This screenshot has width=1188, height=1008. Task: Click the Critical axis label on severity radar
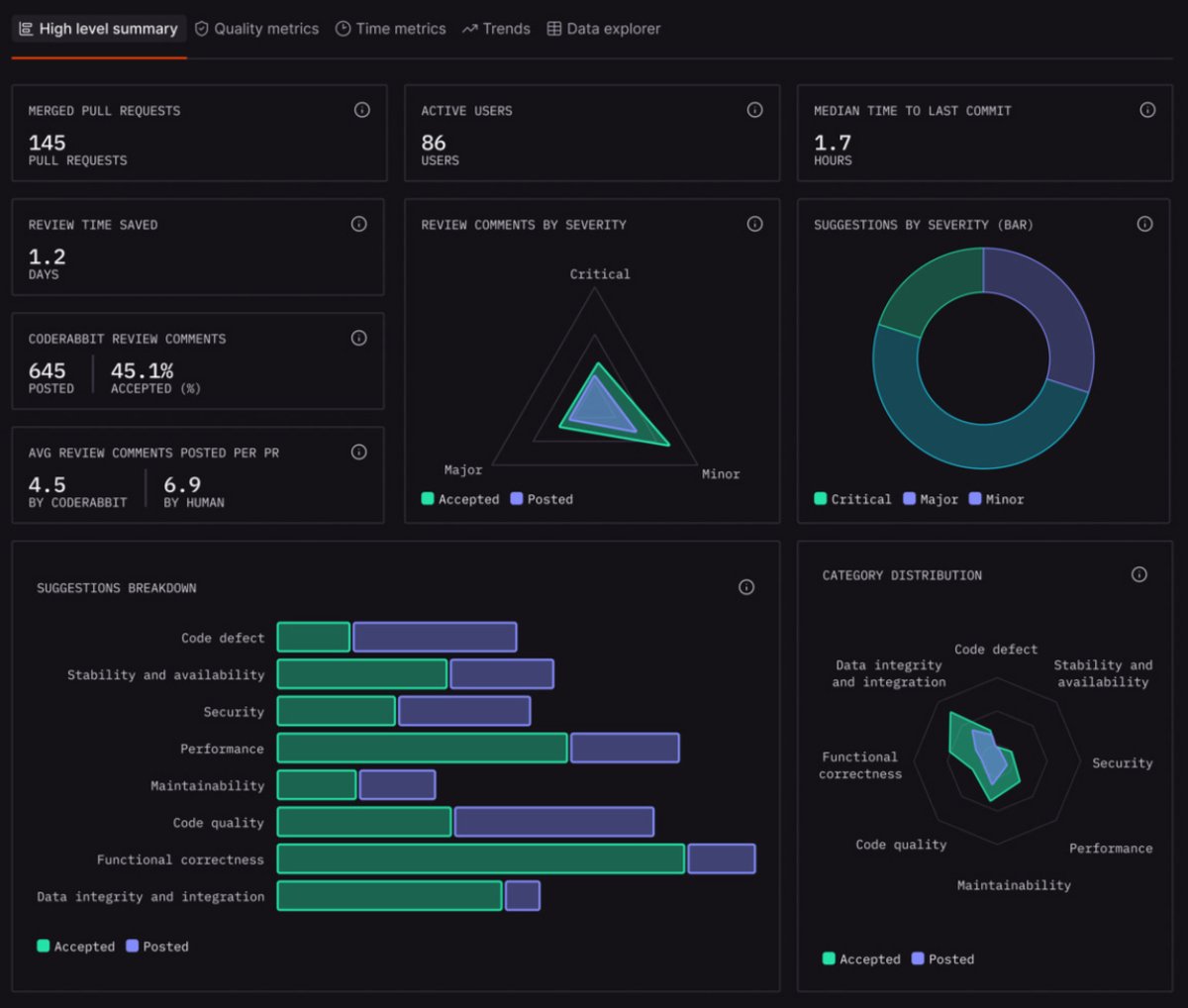click(x=600, y=273)
